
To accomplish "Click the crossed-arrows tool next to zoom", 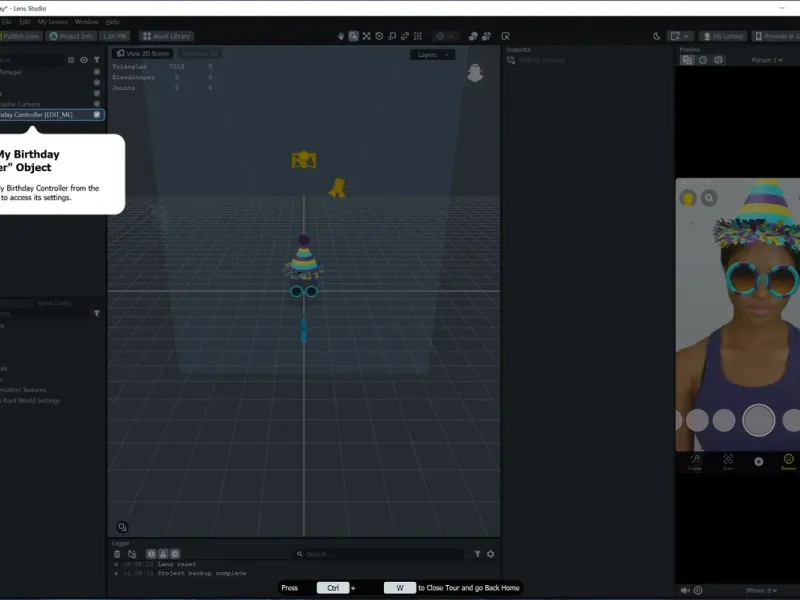I will [x=366, y=36].
